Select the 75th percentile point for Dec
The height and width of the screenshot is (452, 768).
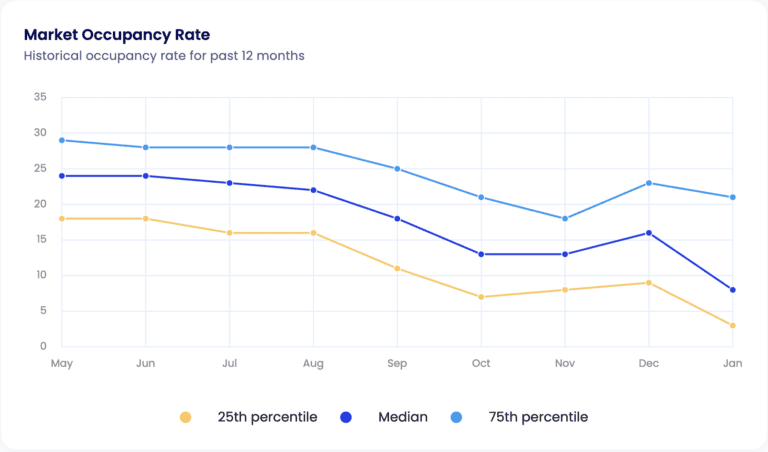pos(649,183)
